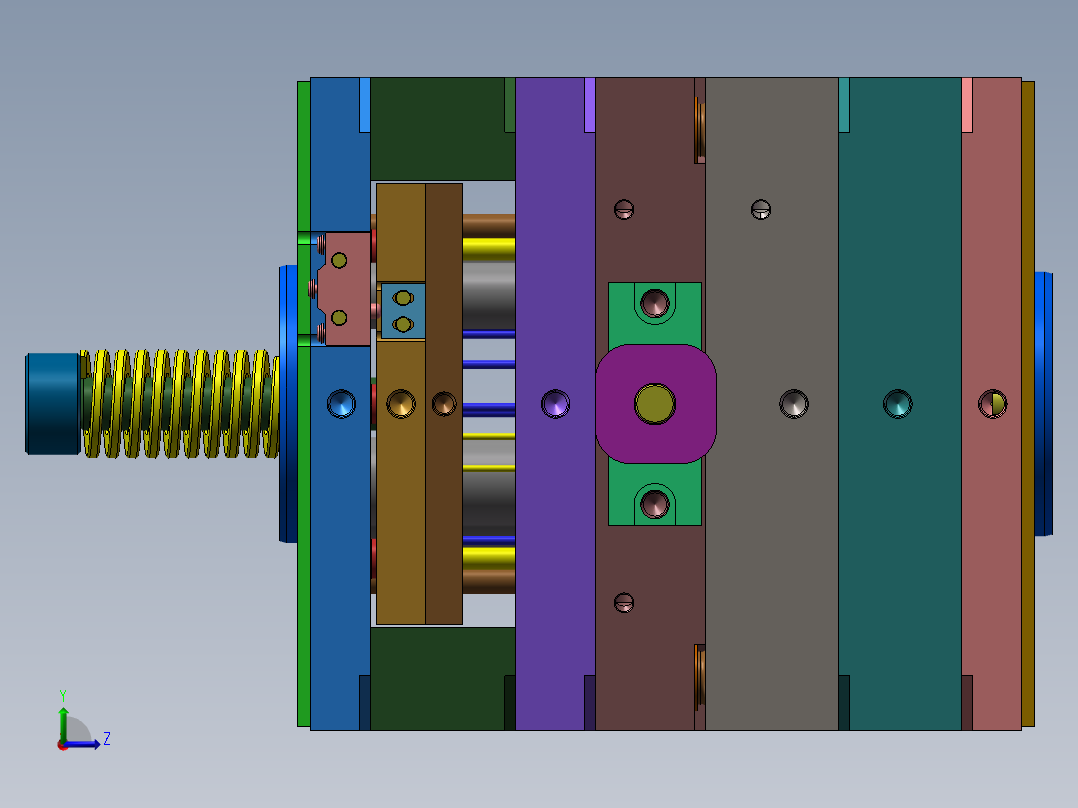Select the blue Z axis arrow of the triad
Image resolution: width=1078 pixels, height=808 pixels.
84,744
